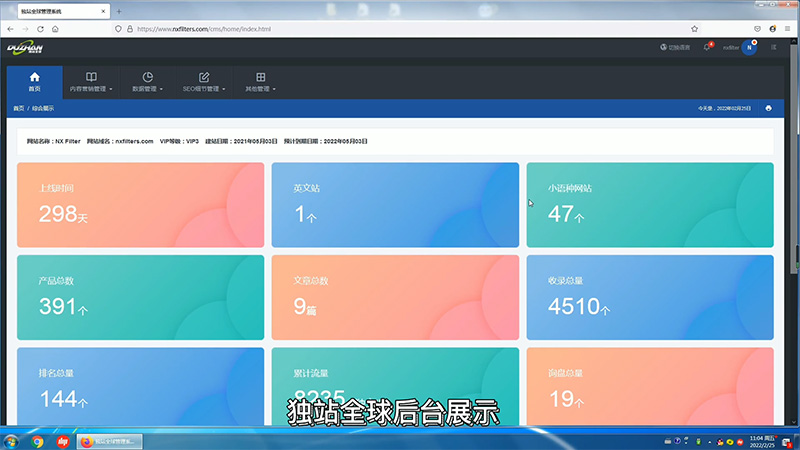Open the 小语种网站 47个 card
This screenshot has height=450, width=800.
[650, 205]
